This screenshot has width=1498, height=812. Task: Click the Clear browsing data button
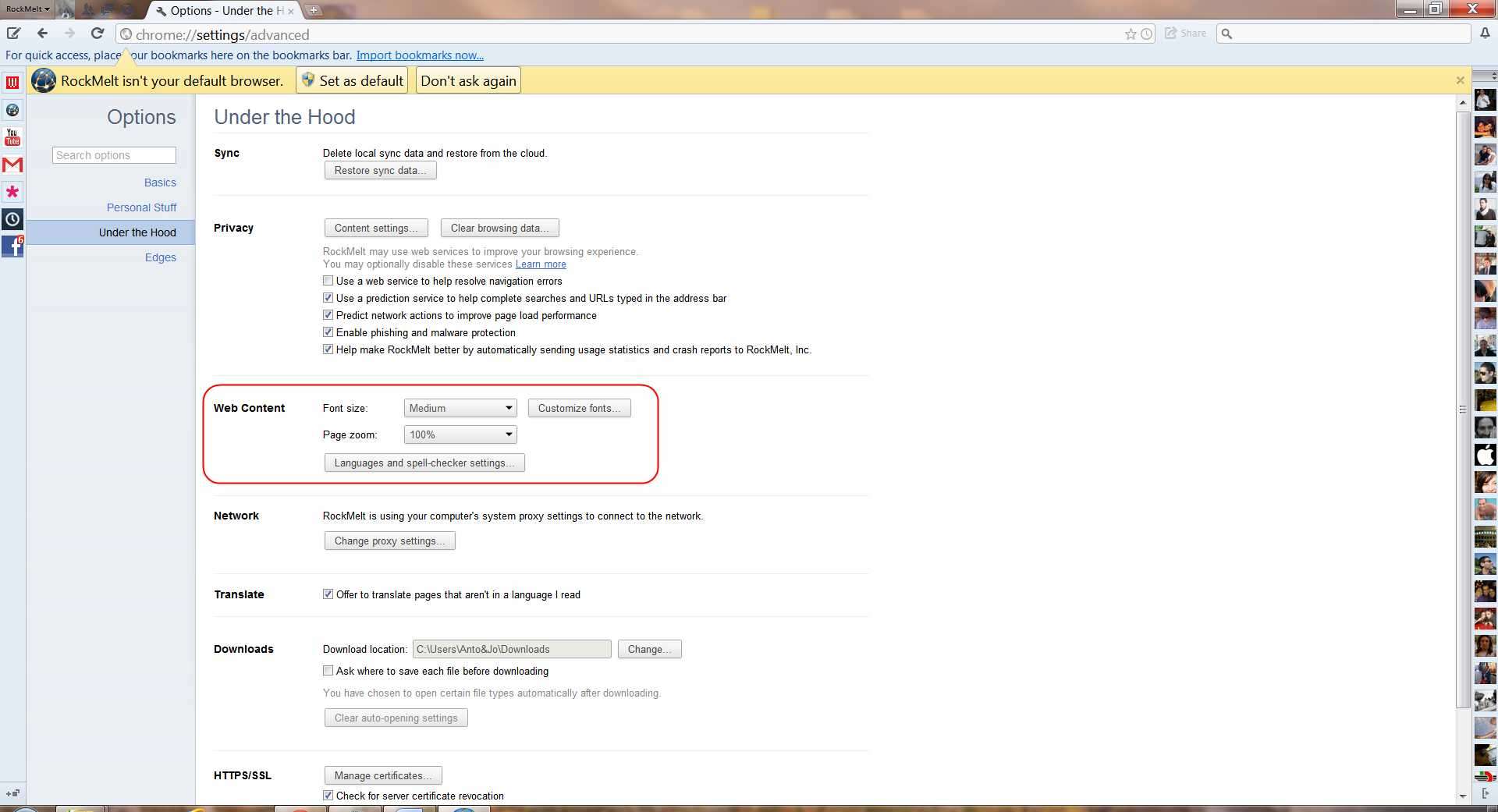[499, 228]
